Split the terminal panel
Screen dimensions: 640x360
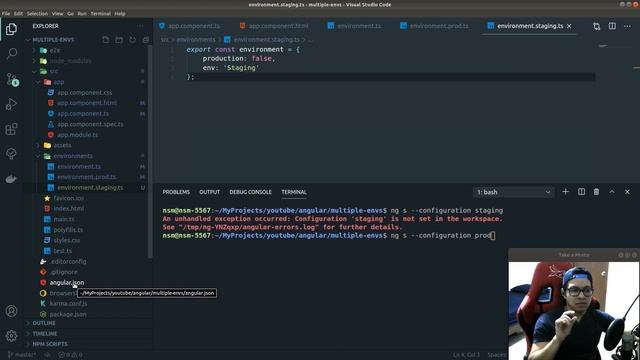581,192
